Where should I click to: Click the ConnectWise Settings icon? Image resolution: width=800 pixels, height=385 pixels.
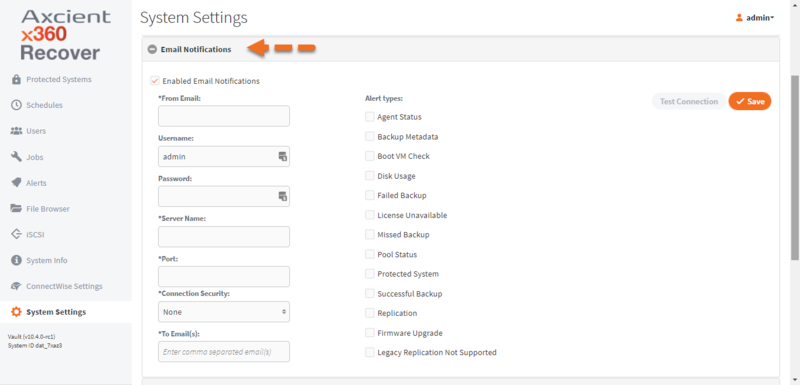tap(16, 286)
